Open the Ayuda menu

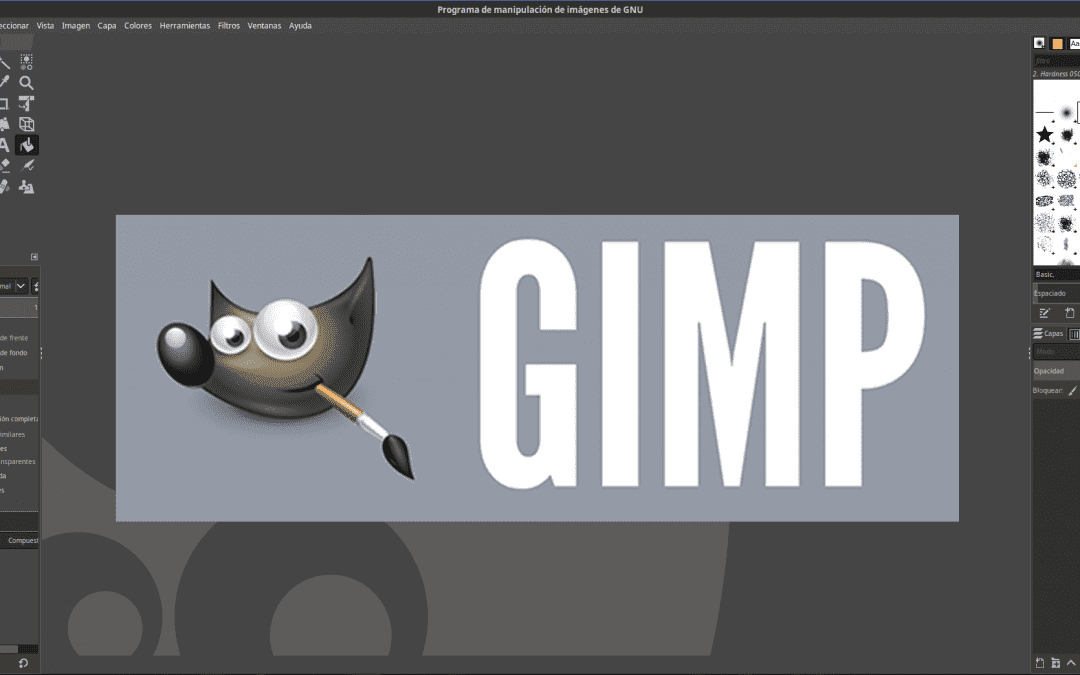coord(300,25)
